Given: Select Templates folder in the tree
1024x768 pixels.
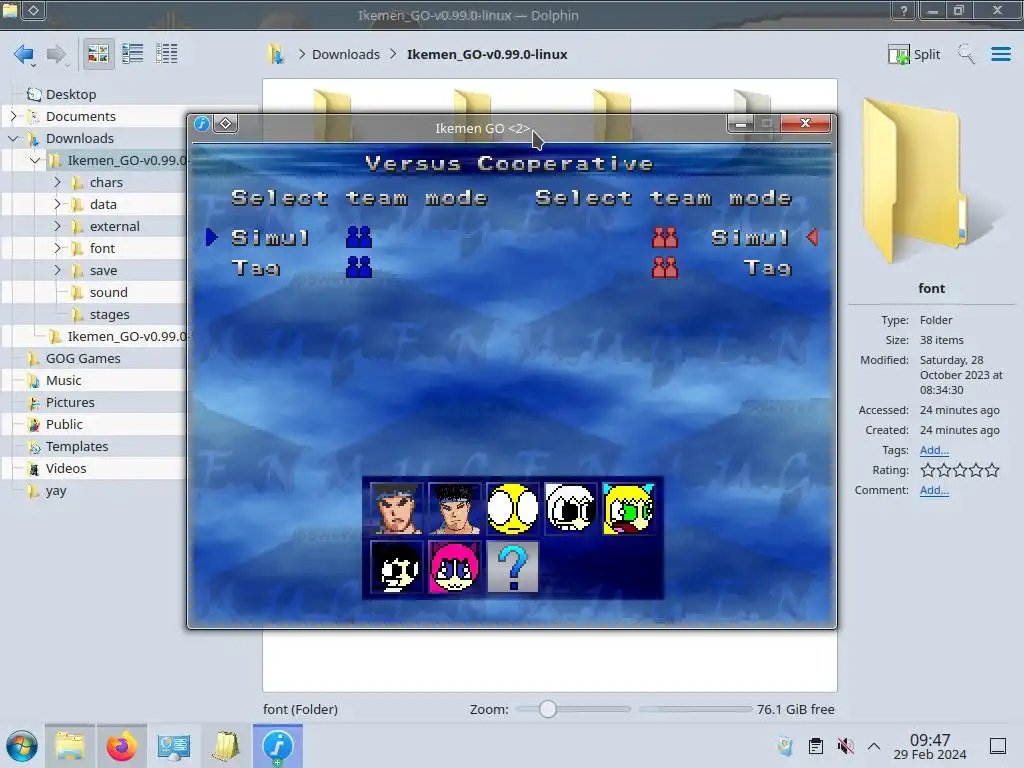Looking at the screenshot, I should pos(76,447).
